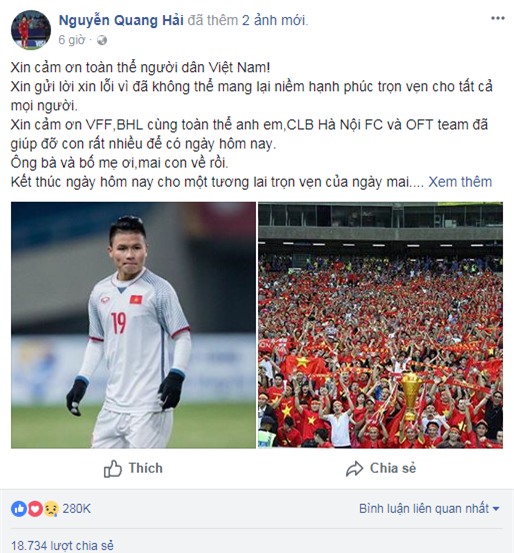Open the crowd with red flags photo
The width and height of the screenshot is (514, 553).
coord(380,325)
